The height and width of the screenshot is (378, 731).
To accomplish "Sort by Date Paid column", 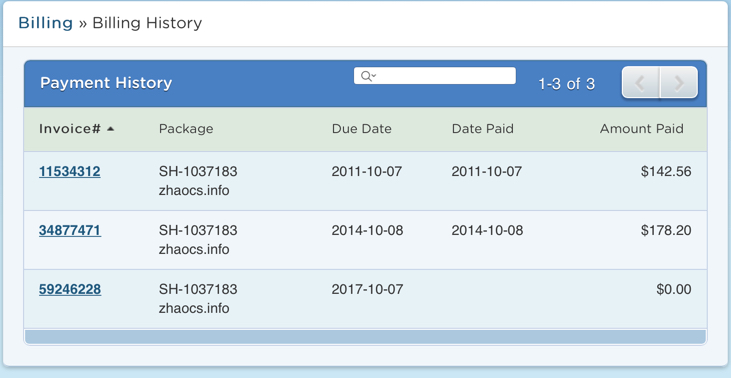I will (483, 129).
